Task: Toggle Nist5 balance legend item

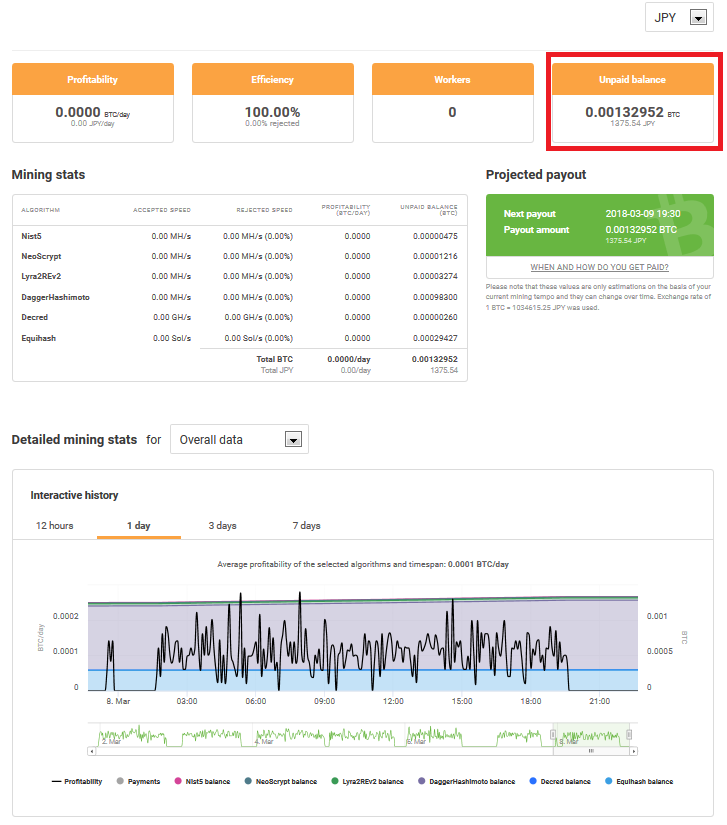Action: pos(203,781)
